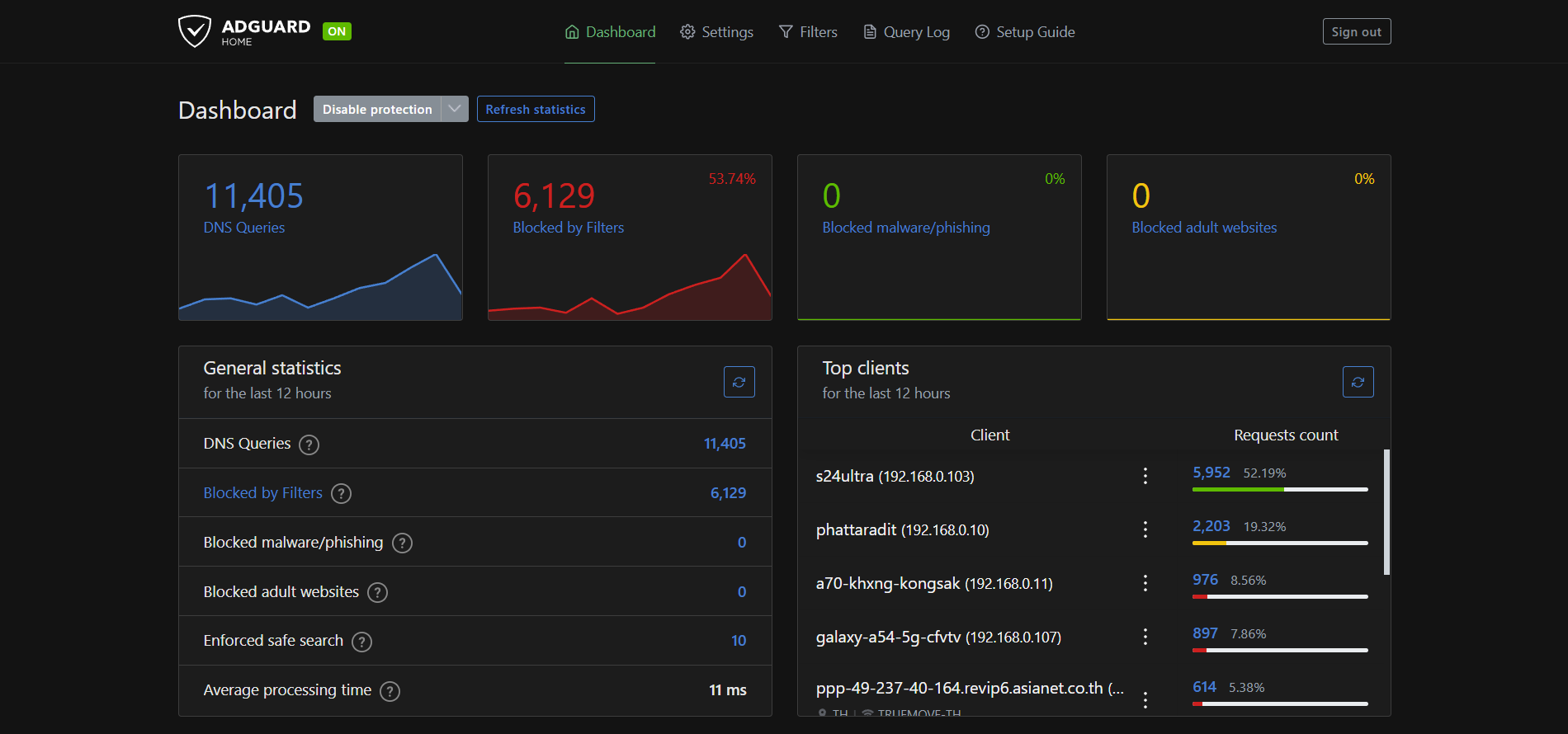This screenshot has width=1568, height=734.
Task: Click the green ON status badge
Action: (x=337, y=31)
